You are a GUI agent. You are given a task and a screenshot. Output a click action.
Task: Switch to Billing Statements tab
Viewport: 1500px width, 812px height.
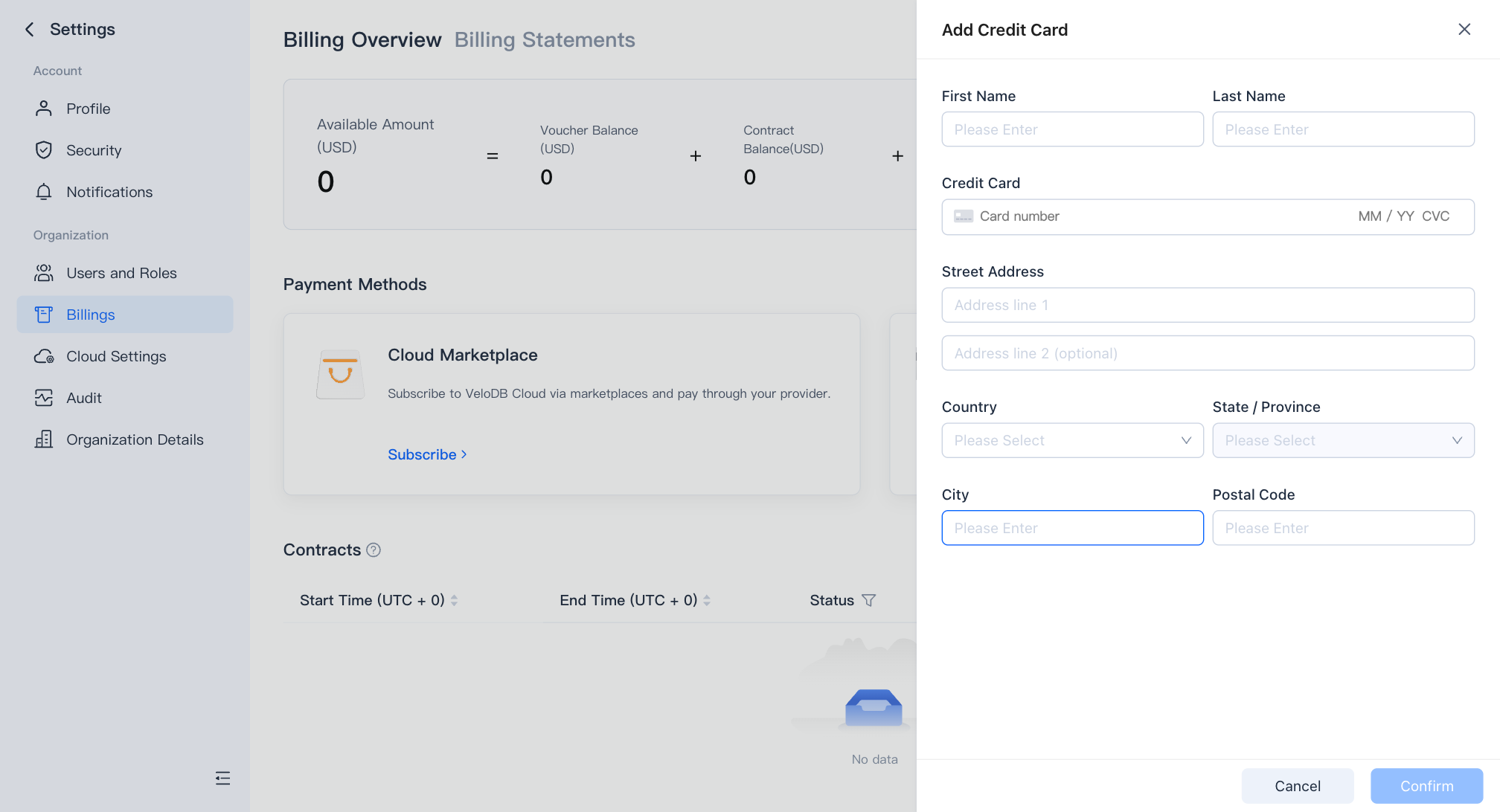(545, 39)
